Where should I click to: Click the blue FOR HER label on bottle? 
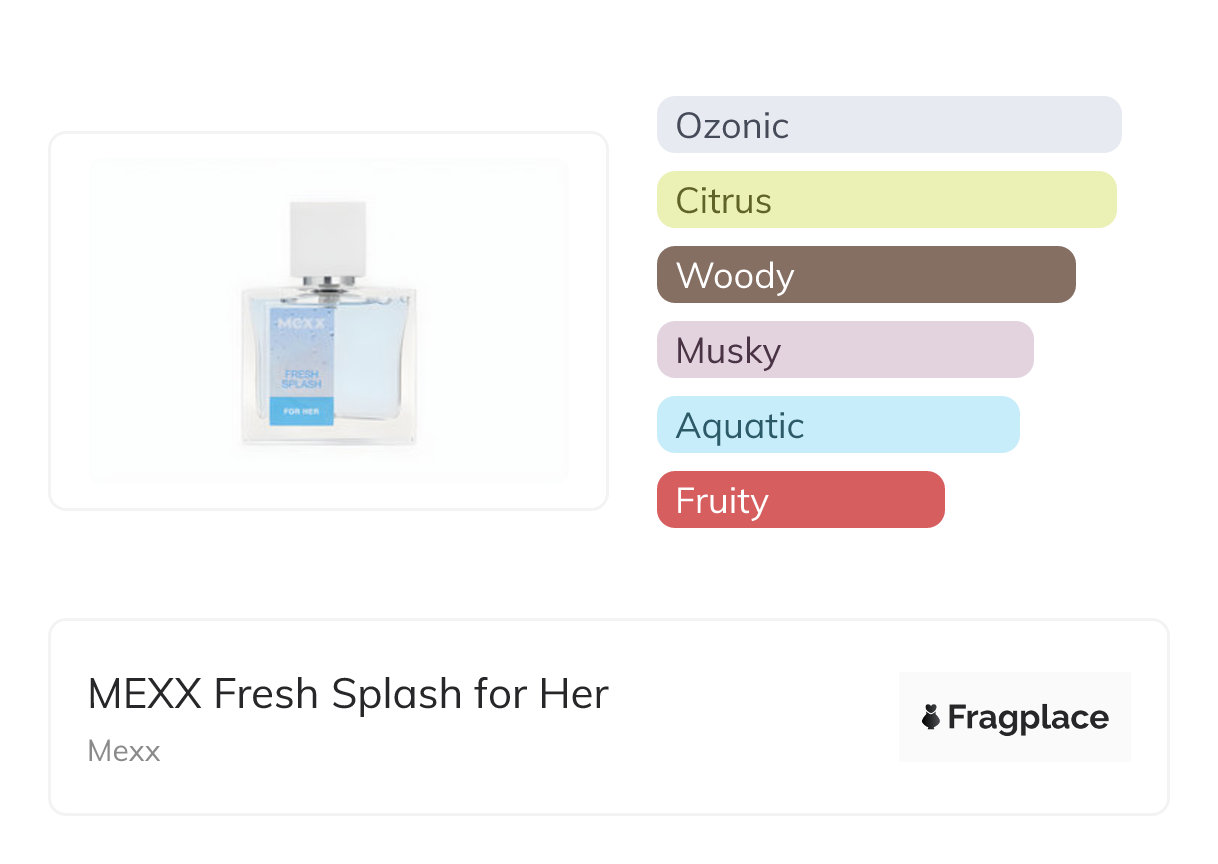301,411
